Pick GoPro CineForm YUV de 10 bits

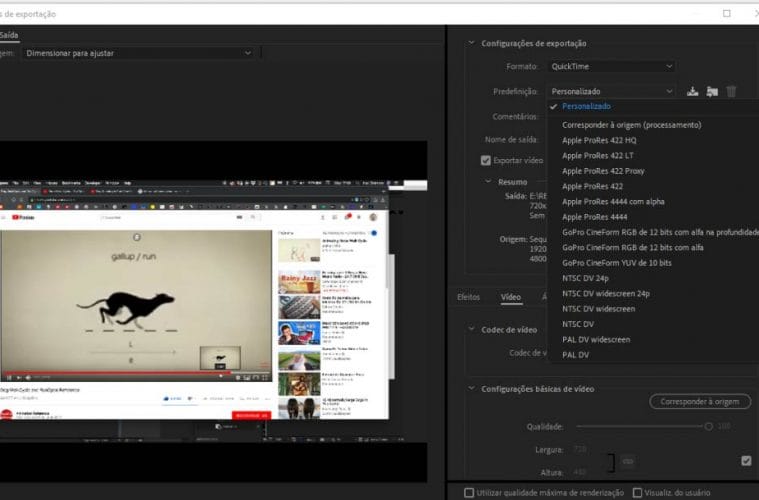coord(616,263)
